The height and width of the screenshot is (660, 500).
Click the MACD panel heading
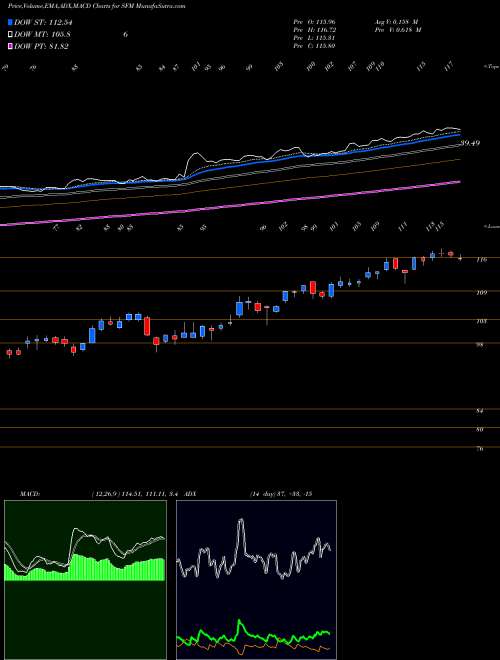(30, 493)
